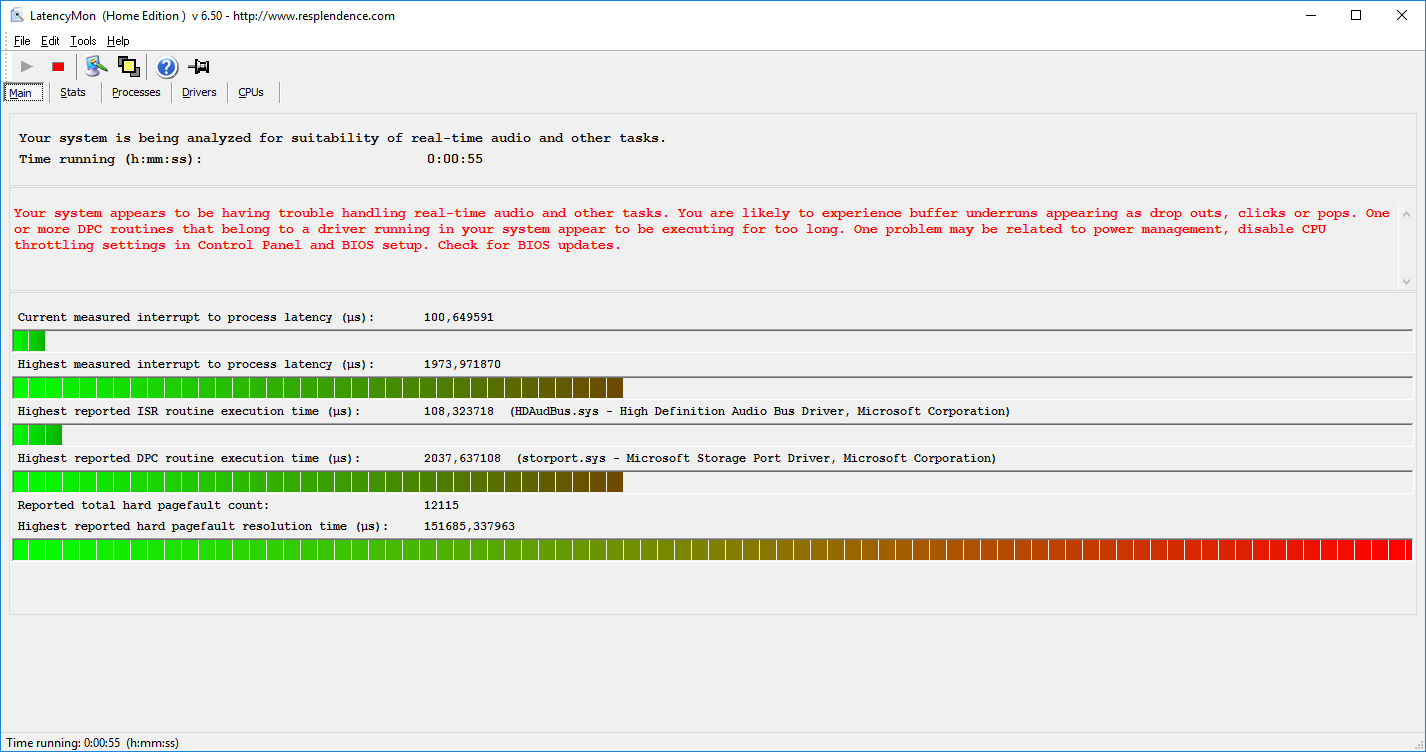
Task: Click status bar Time running text
Action: 93,743
